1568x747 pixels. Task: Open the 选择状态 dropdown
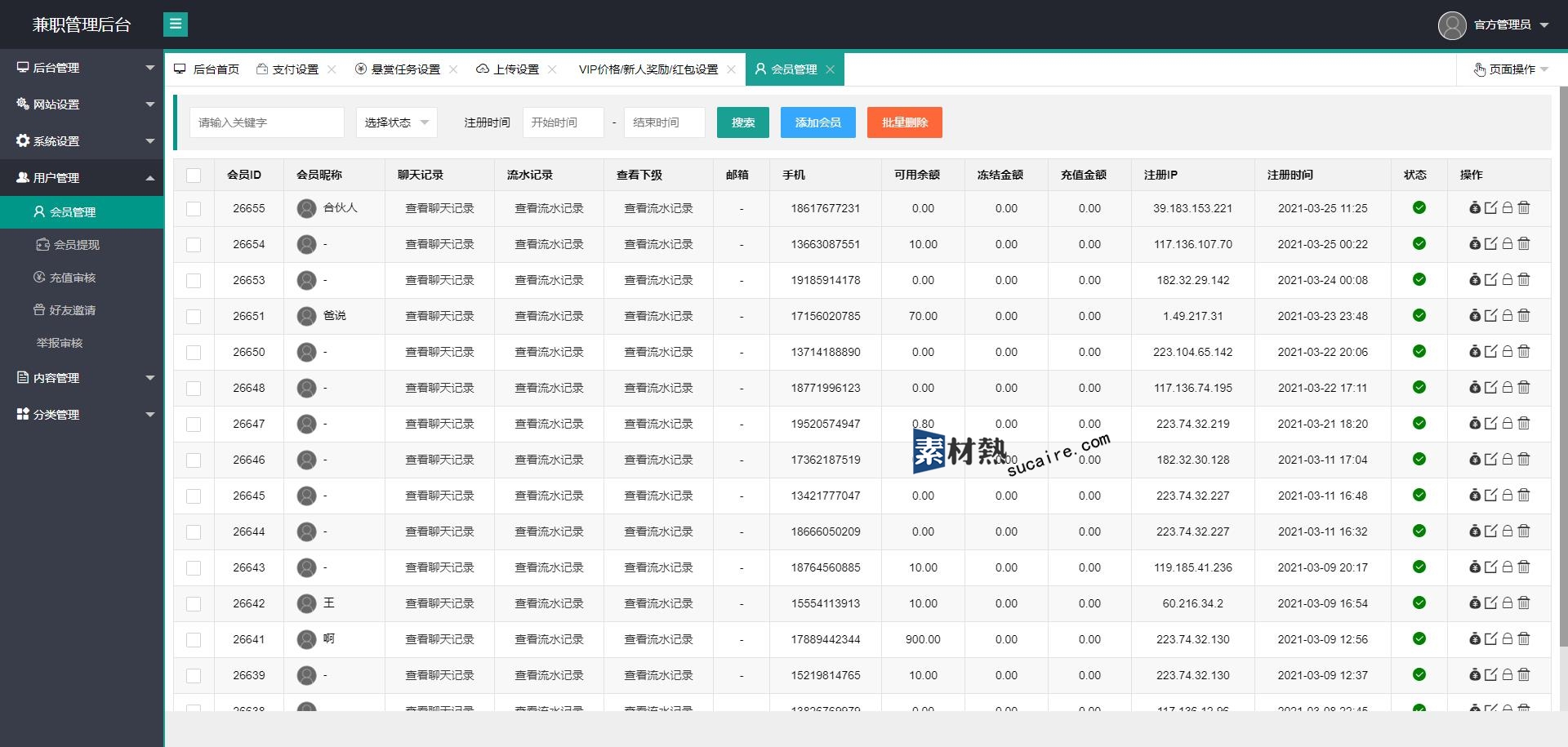pyautogui.click(x=397, y=122)
